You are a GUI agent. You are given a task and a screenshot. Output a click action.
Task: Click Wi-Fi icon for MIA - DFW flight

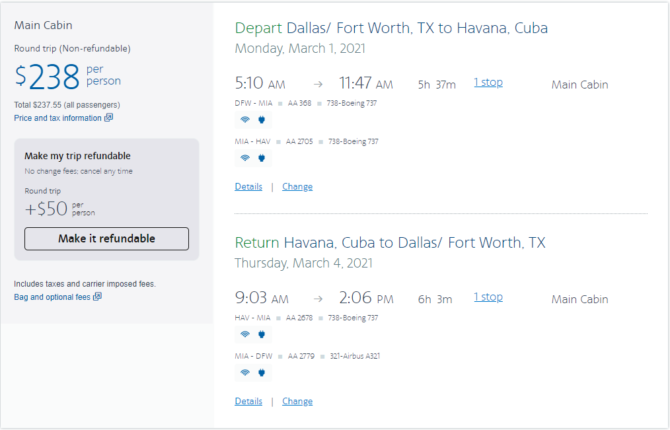coord(244,373)
